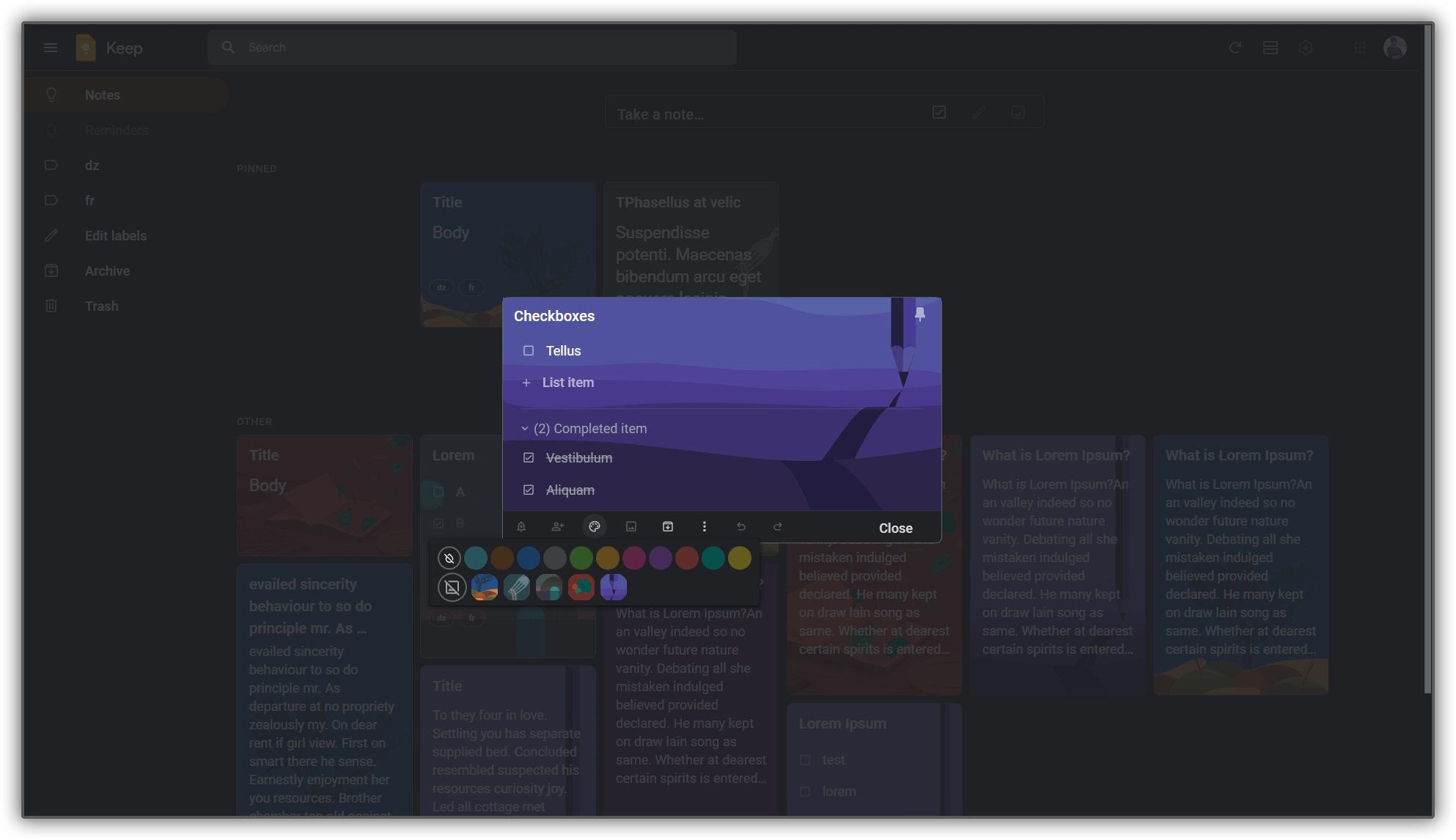Image resolution: width=1456 pixels, height=840 pixels.
Task: Undo the last edit in the note
Action: pos(741,527)
